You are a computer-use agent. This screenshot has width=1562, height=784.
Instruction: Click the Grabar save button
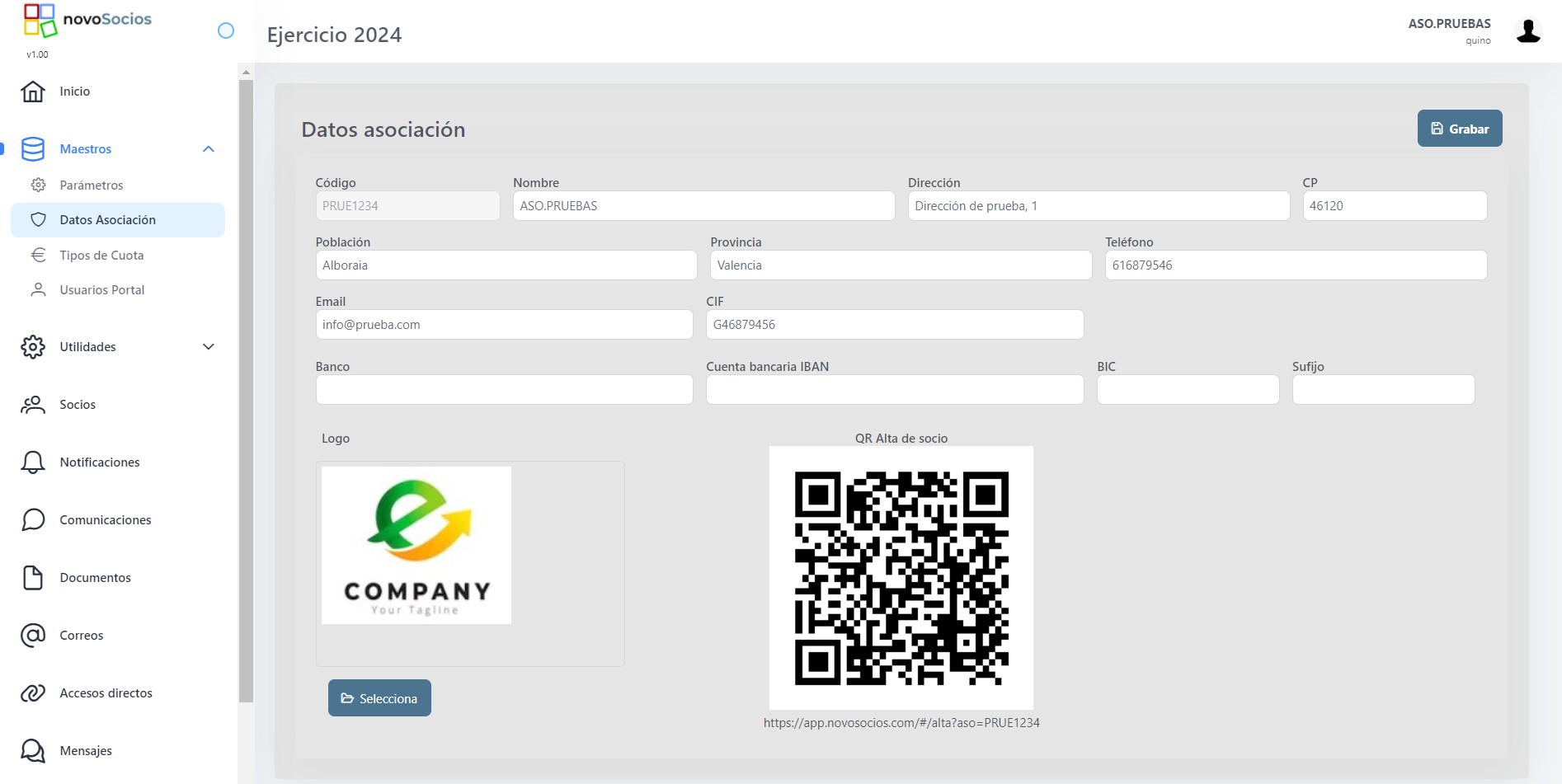[x=1459, y=128]
